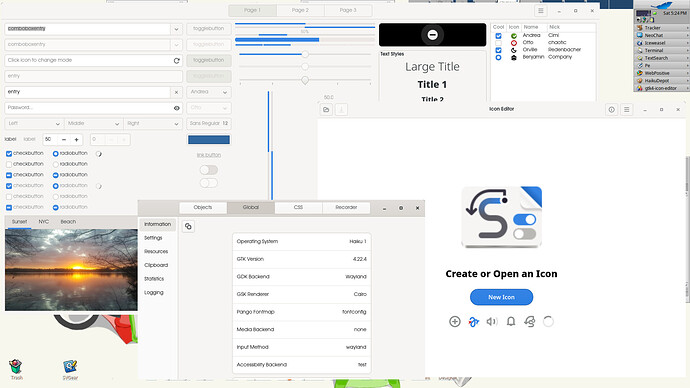
Task: Open the Right dropdown
Action: pyautogui.click(x=153, y=124)
